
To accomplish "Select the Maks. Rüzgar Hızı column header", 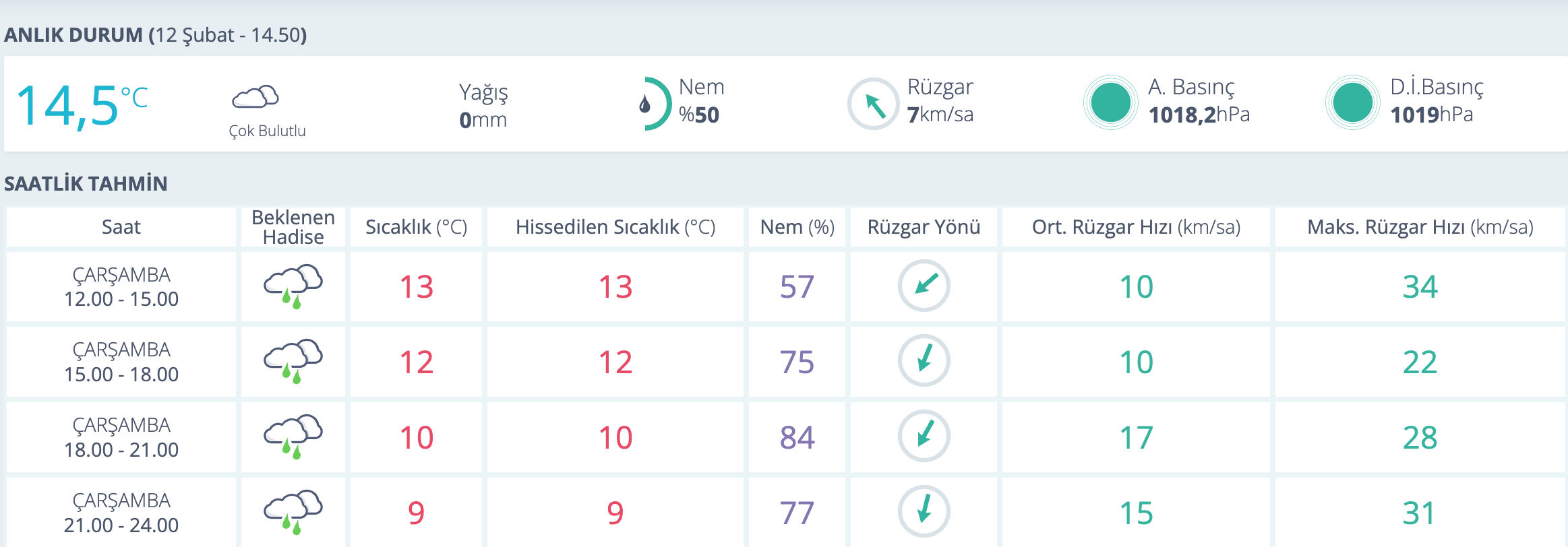I will point(1420,227).
